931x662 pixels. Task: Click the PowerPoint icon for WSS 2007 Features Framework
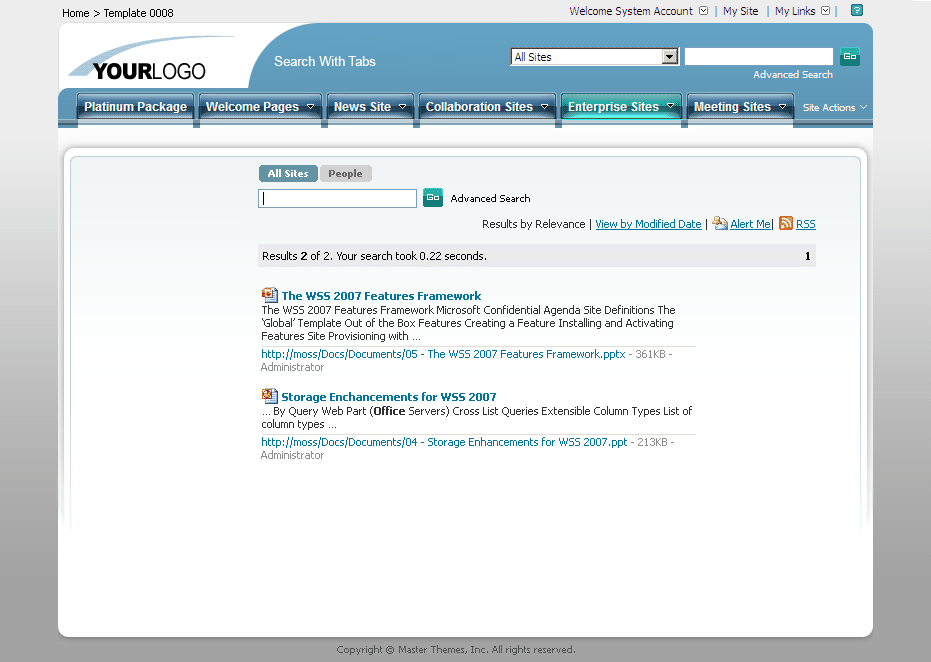269,295
